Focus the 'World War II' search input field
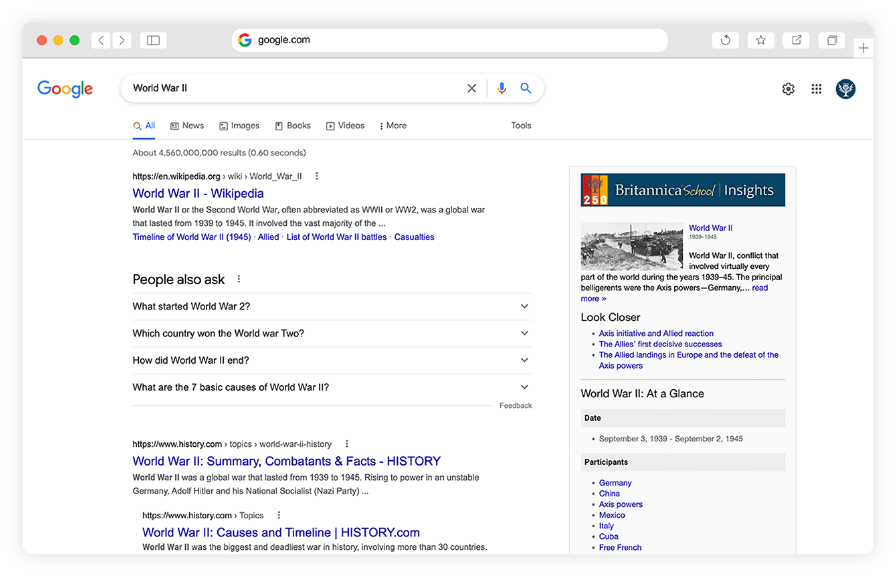 (x=296, y=88)
